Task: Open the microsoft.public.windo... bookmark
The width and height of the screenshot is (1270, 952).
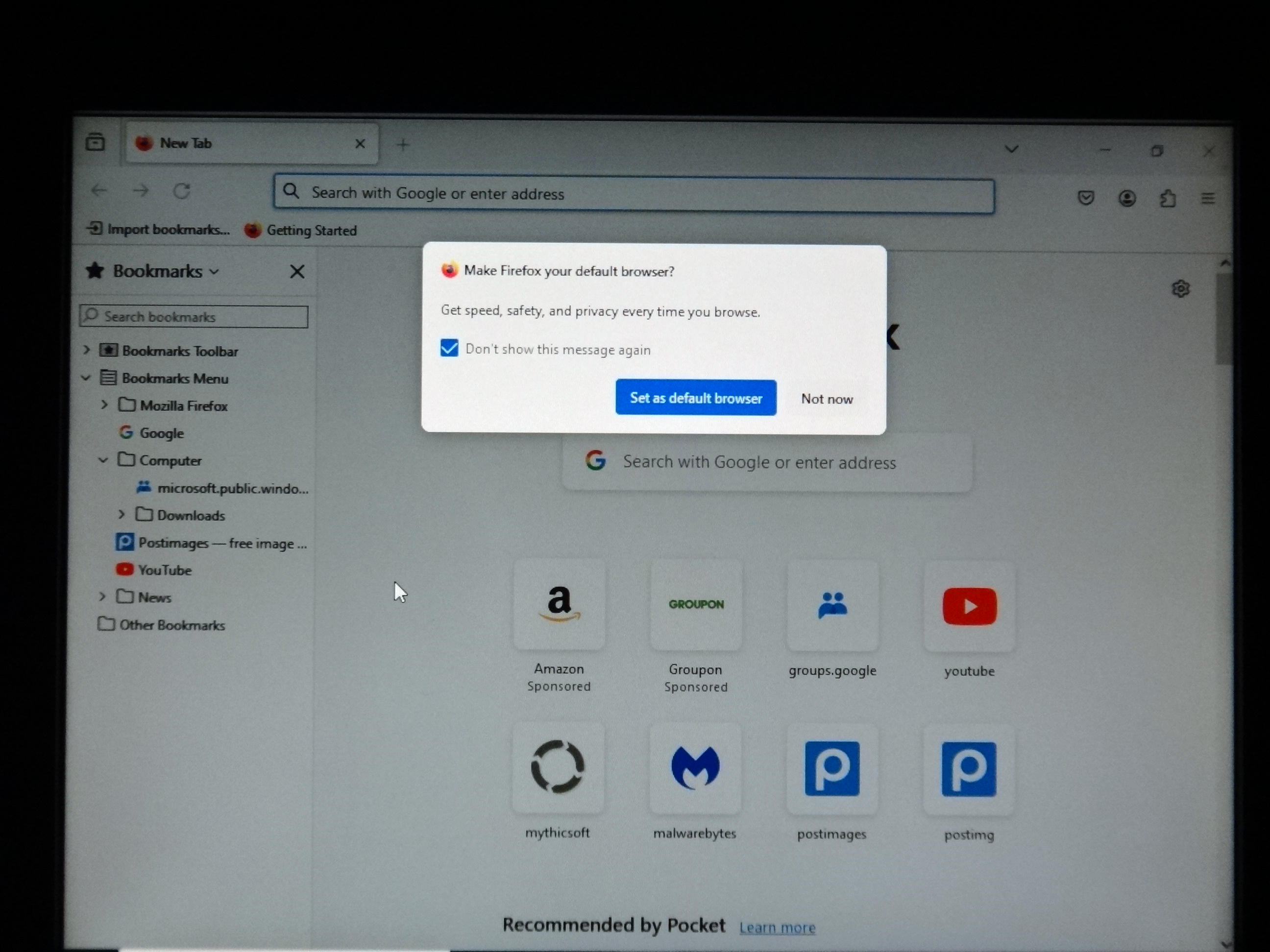Action: click(x=223, y=488)
